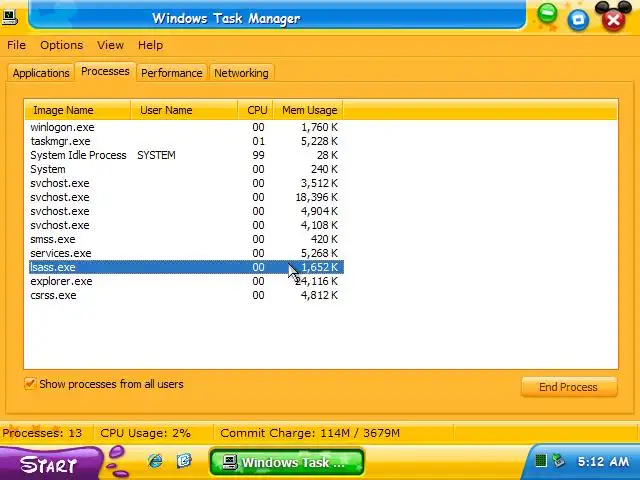The image size is (640, 480).
Task: Select the lsass.exe process
Action: [x=187, y=267]
